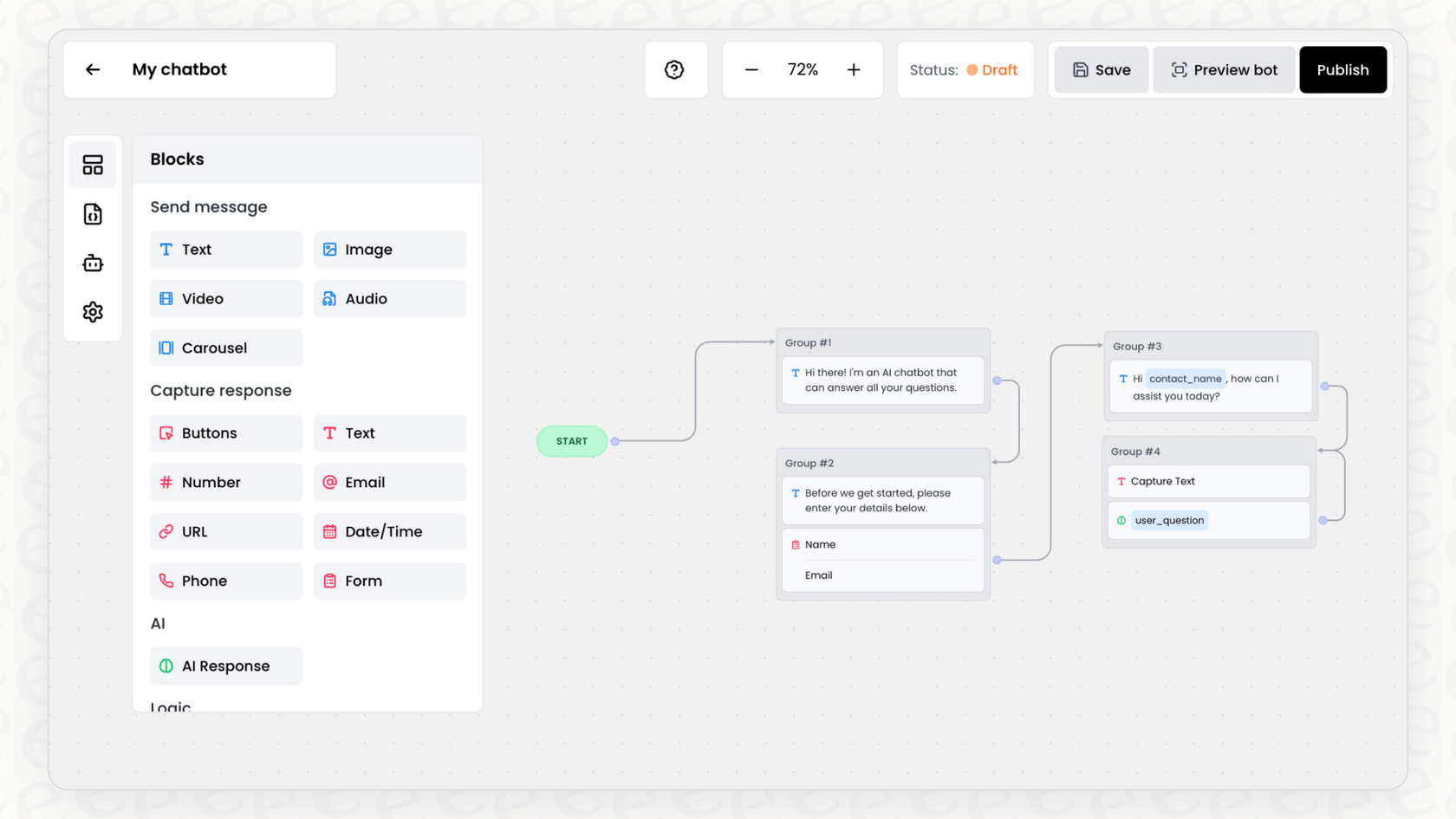The image size is (1456, 819).
Task: Open the code file sidebar icon
Action: 93,214
